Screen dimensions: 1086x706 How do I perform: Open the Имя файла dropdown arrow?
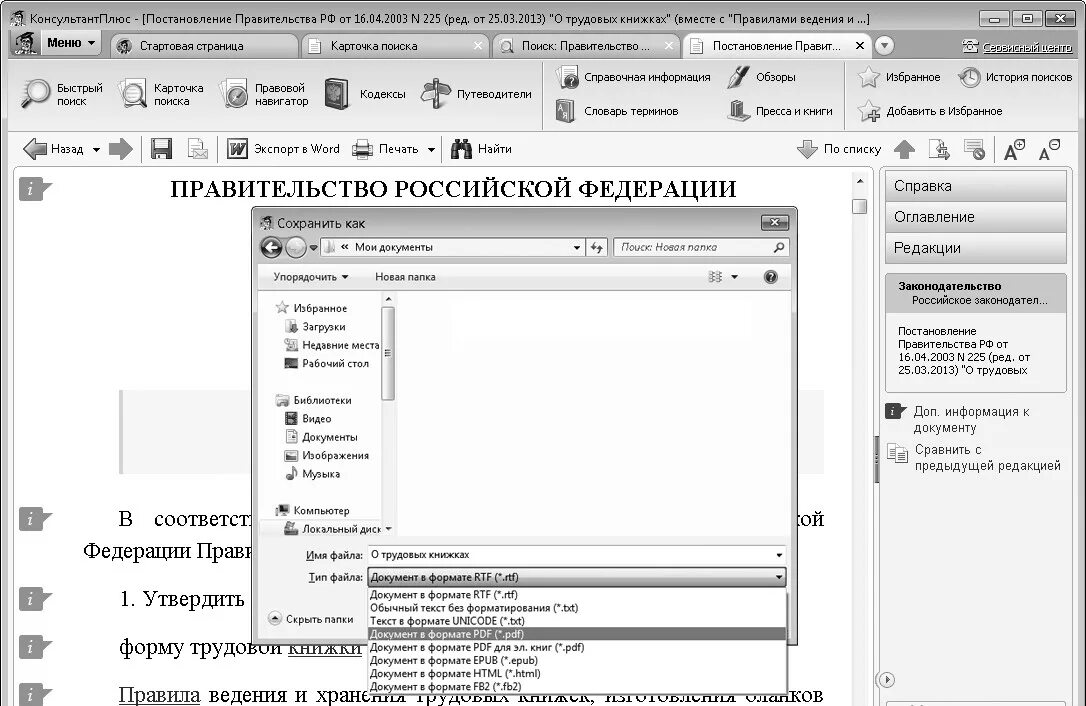pos(778,555)
